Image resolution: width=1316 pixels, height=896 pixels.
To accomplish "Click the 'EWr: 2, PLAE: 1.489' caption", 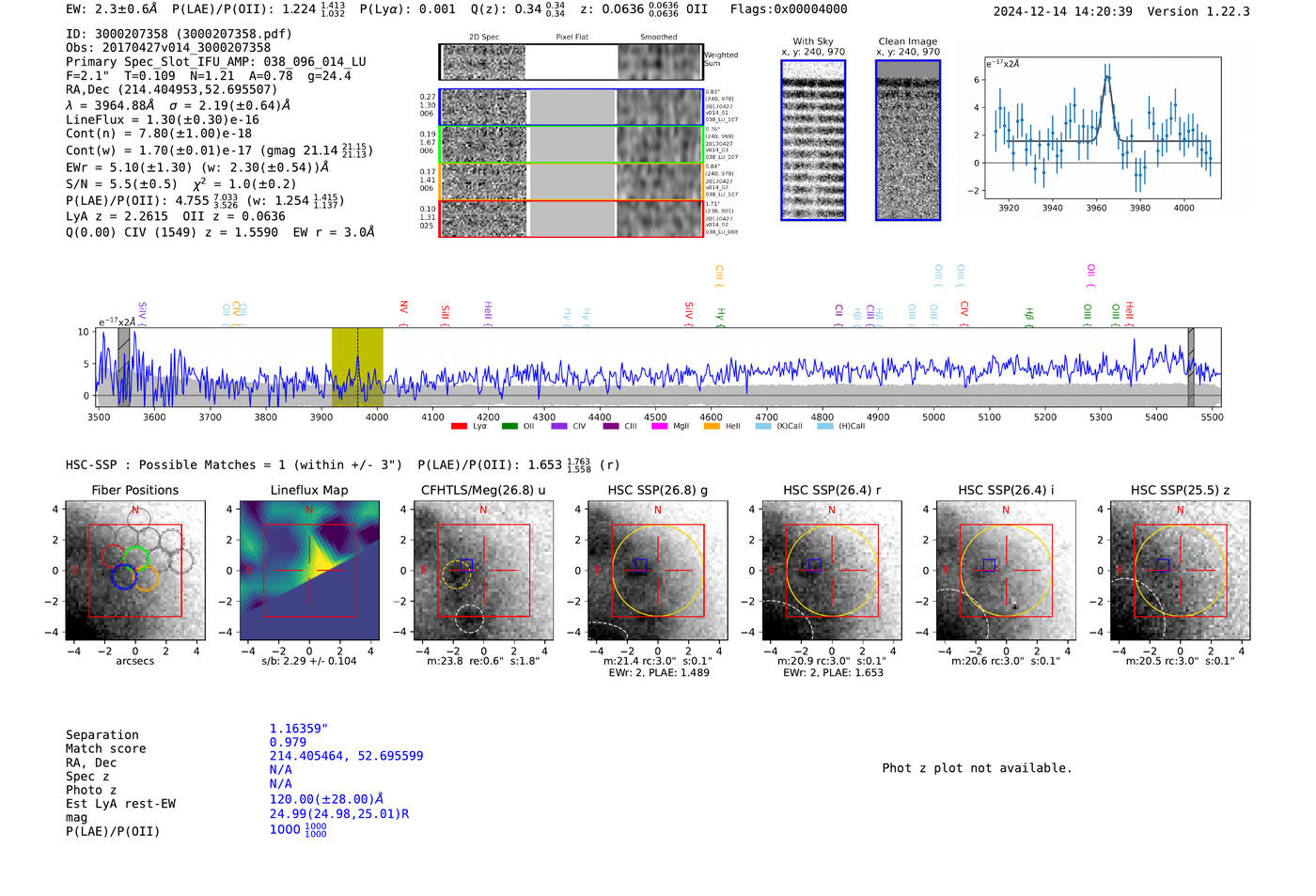I will [658, 673].
